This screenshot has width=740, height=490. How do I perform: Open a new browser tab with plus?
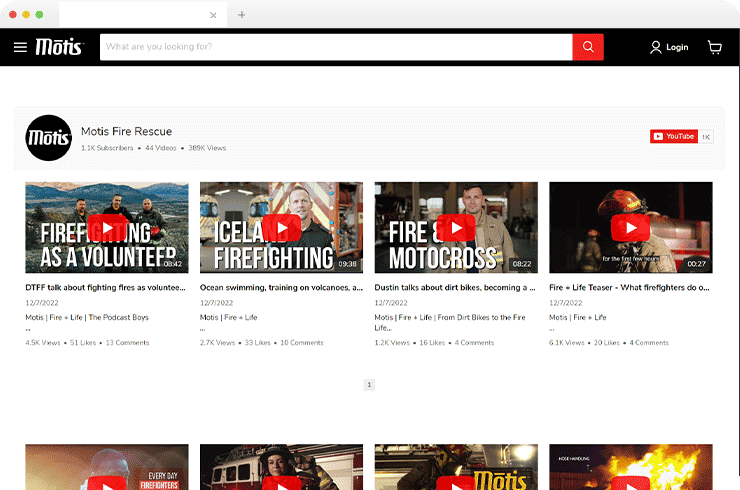click(242, 15)
